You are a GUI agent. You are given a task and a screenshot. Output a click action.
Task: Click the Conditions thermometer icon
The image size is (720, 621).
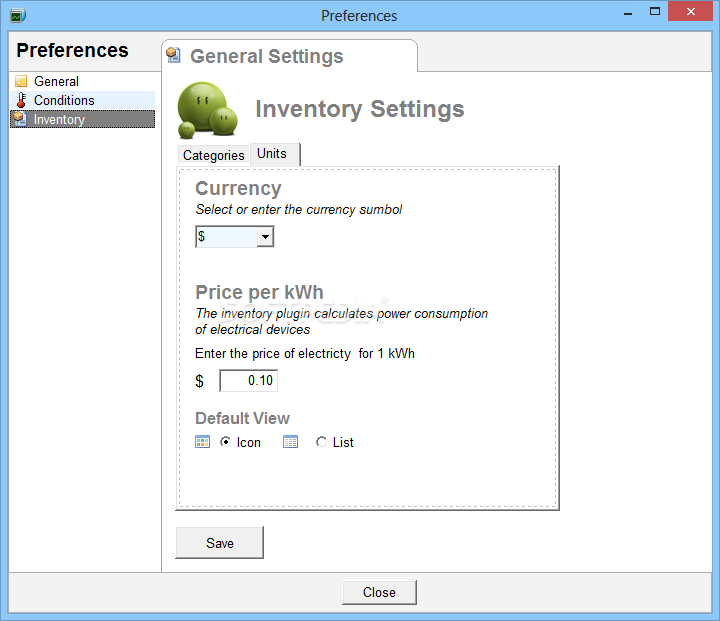tap(21, 100)
